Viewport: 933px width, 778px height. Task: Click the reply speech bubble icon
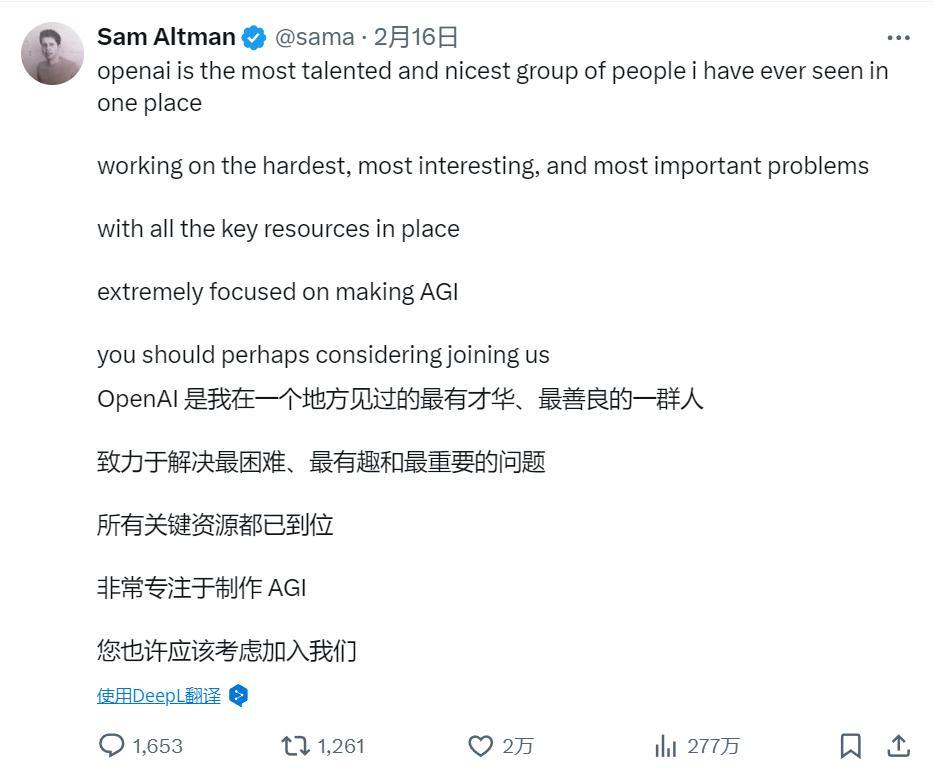pos(111,746)
